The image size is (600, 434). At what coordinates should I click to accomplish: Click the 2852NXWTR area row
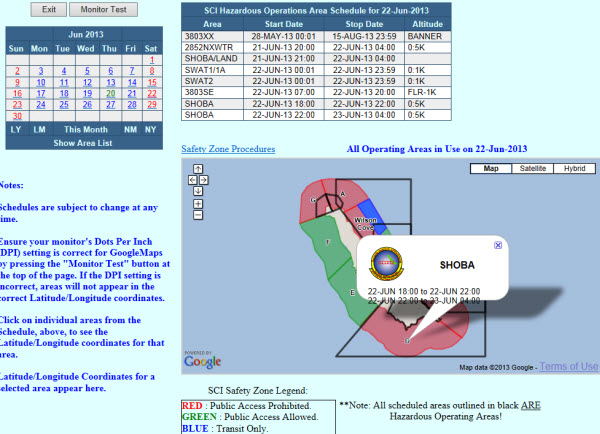click(x=316, y=47)
